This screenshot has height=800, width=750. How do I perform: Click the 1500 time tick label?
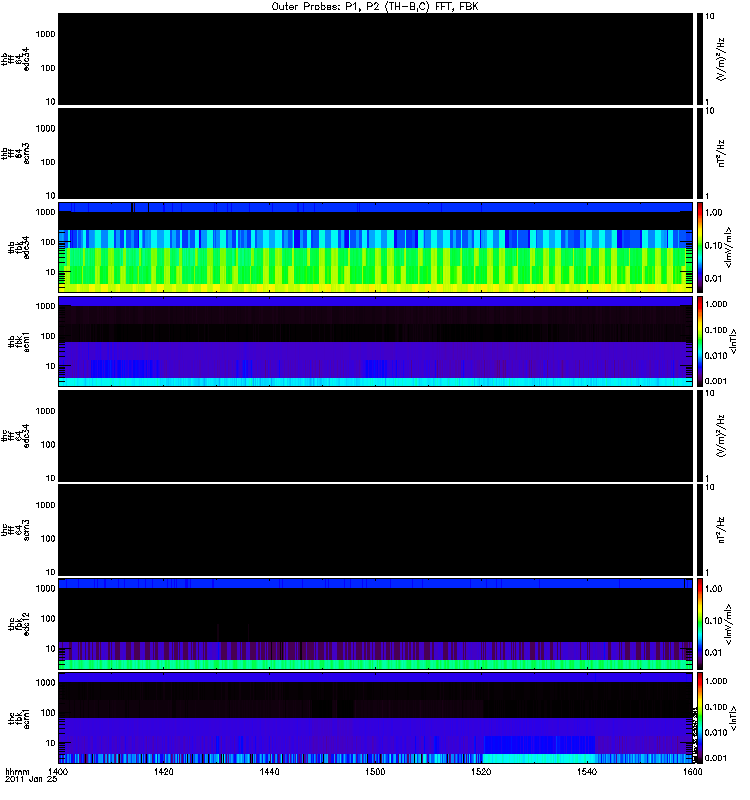[375, 771]
